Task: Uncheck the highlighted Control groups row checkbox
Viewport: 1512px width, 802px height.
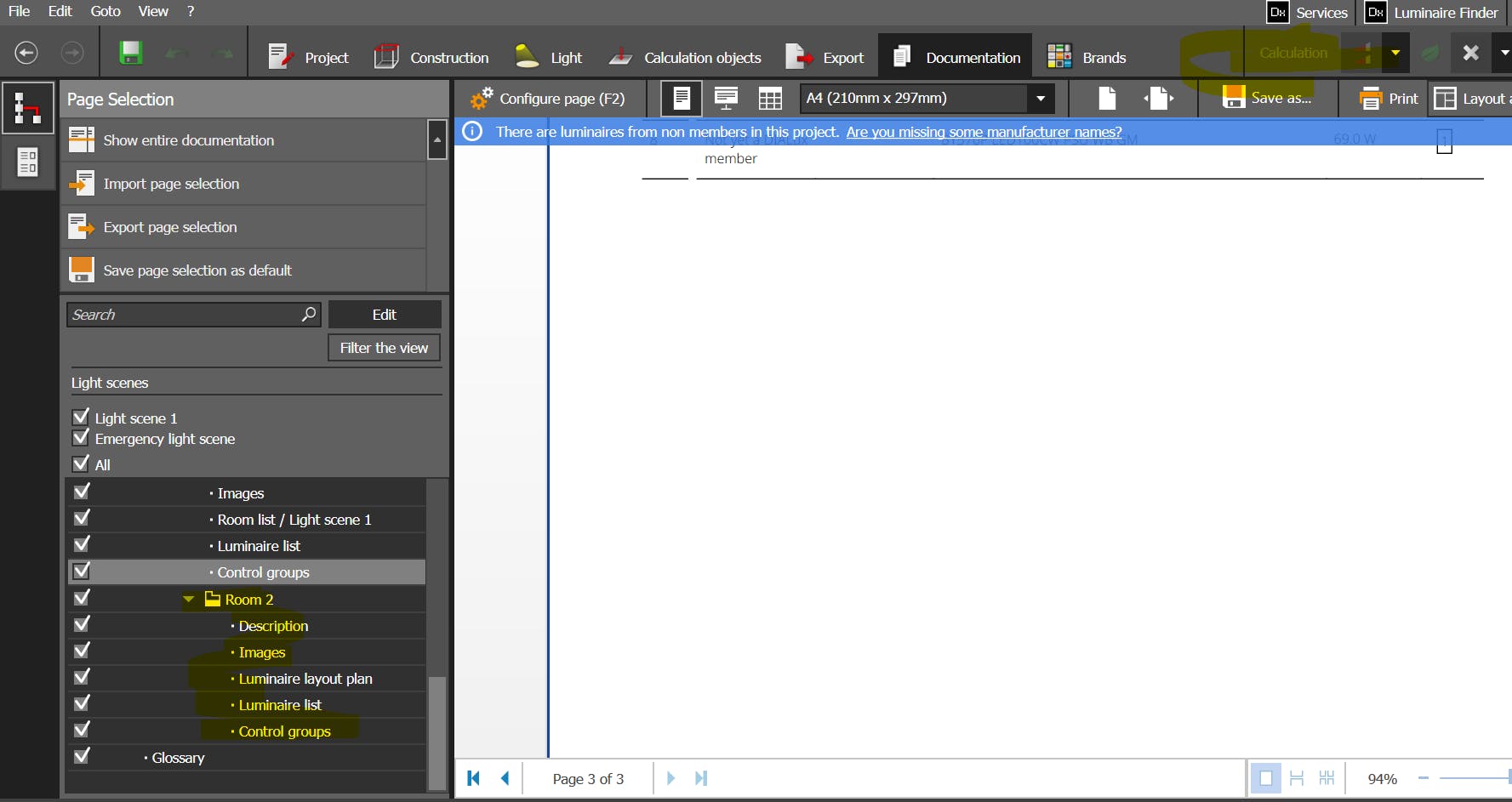Action: [82, 571]
